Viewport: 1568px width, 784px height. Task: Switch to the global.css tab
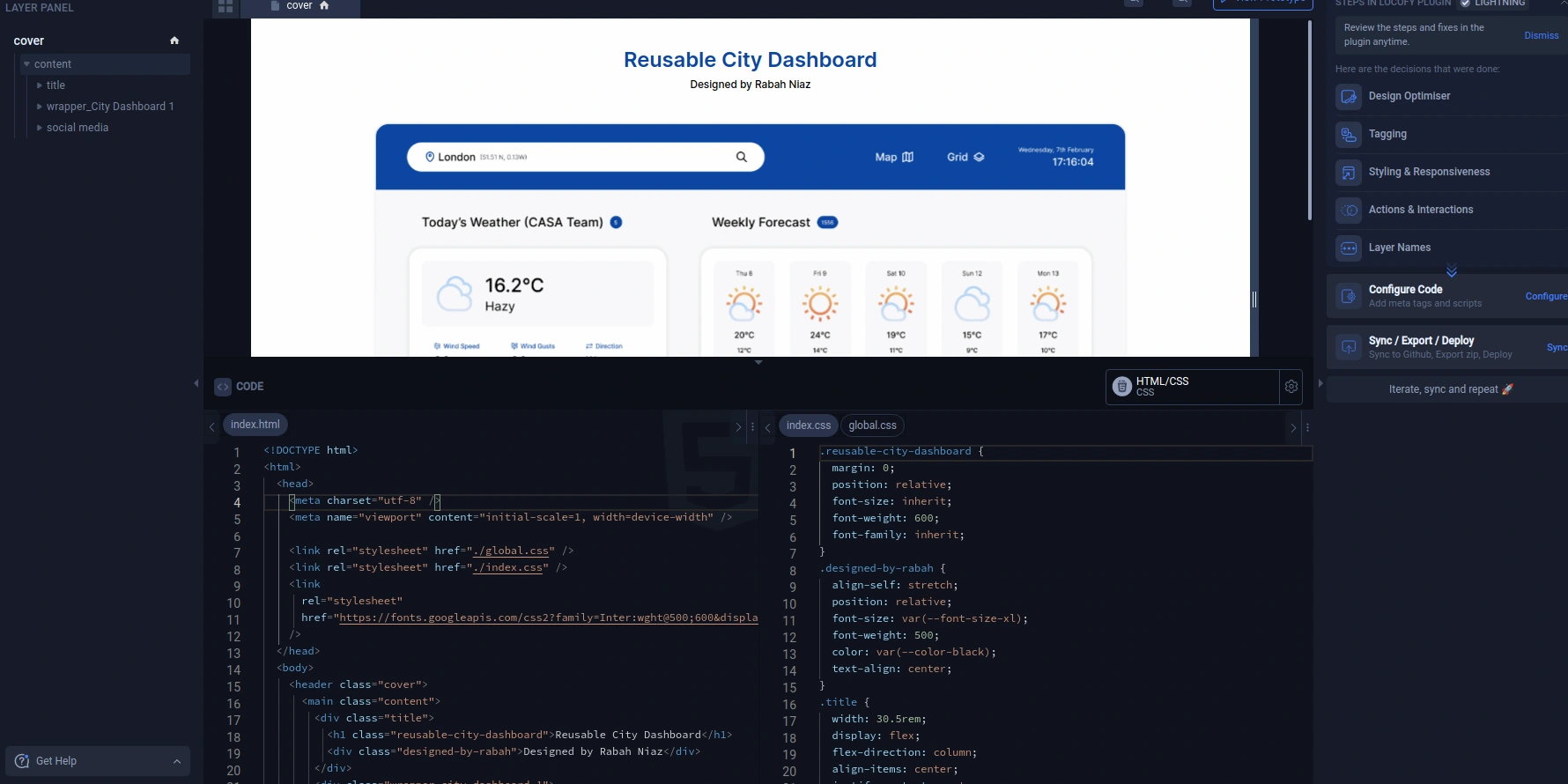(872, 425)
